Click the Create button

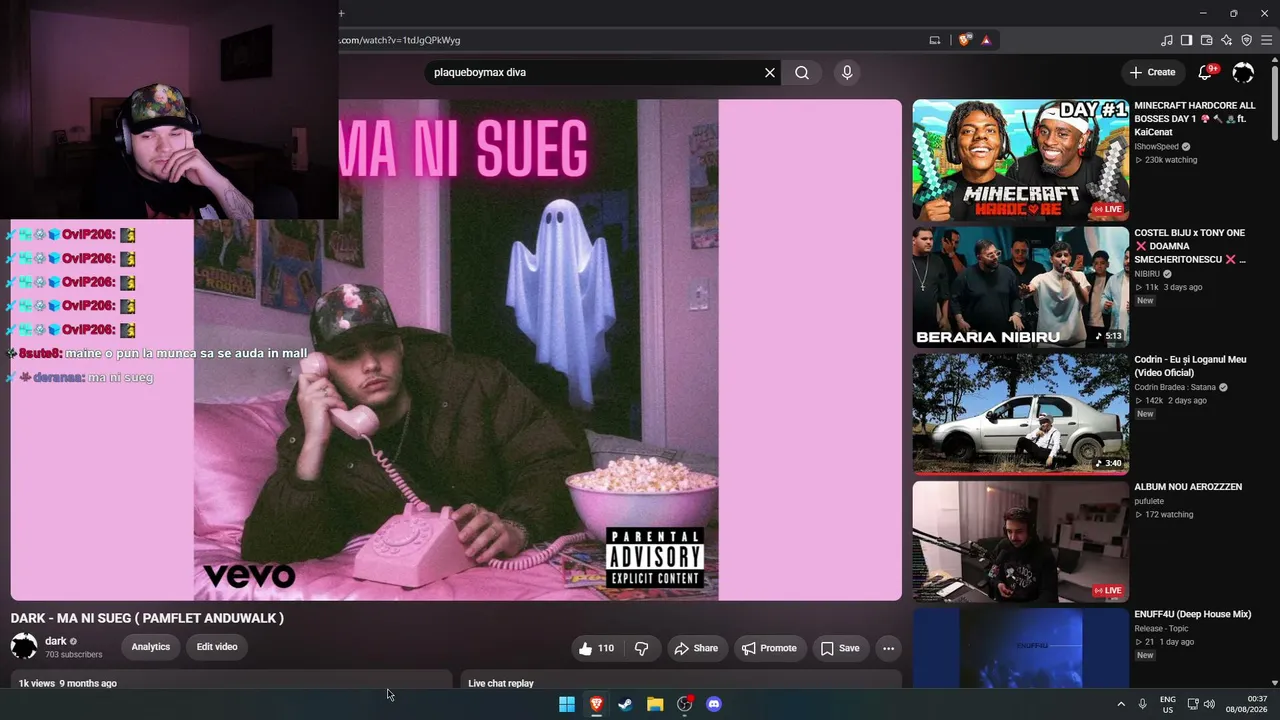coord(1153,72)
